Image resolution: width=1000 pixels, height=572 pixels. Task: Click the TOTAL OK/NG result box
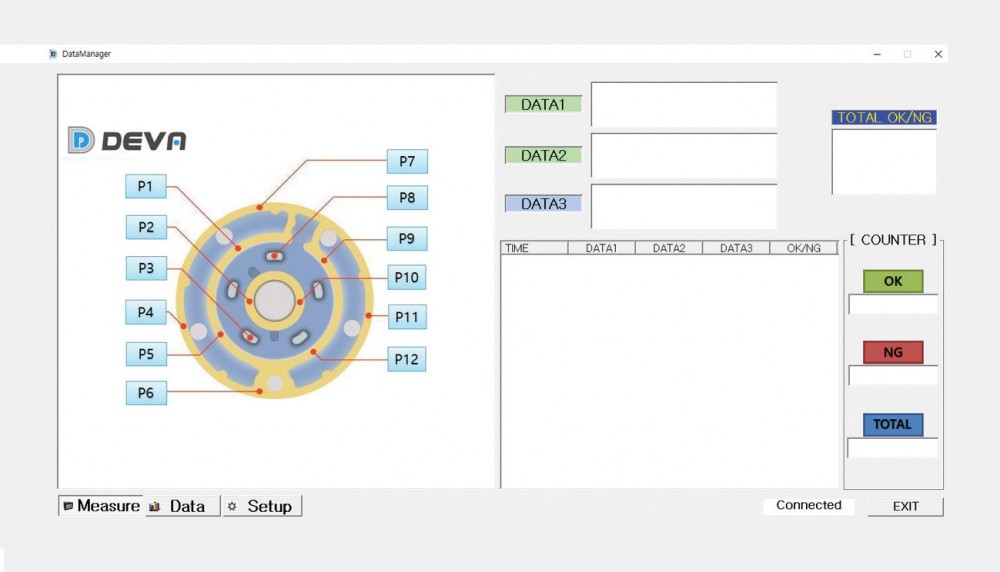[x=884, y=160]
